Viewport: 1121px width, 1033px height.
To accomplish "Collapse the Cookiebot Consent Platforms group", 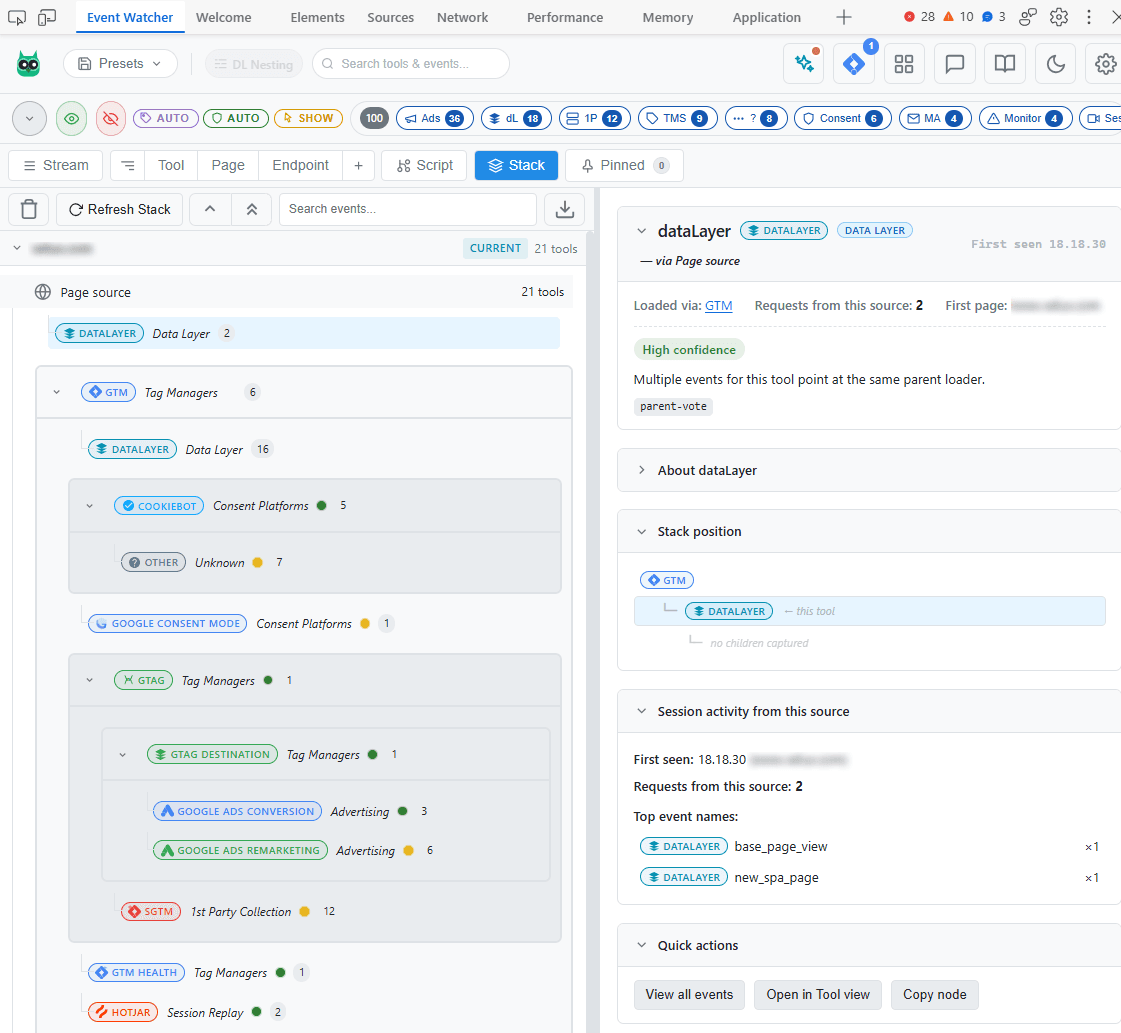I will pos(89,505).
